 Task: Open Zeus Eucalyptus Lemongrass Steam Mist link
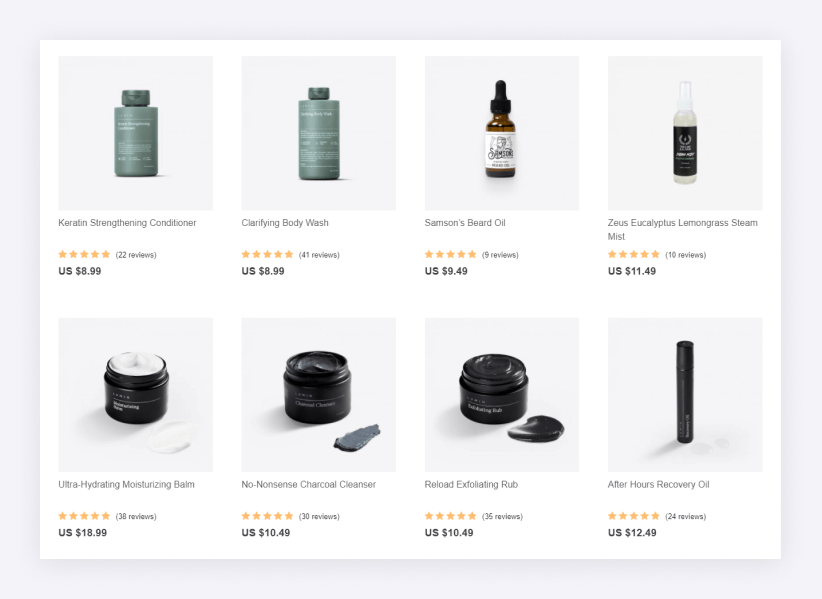[x=683, y=230]
